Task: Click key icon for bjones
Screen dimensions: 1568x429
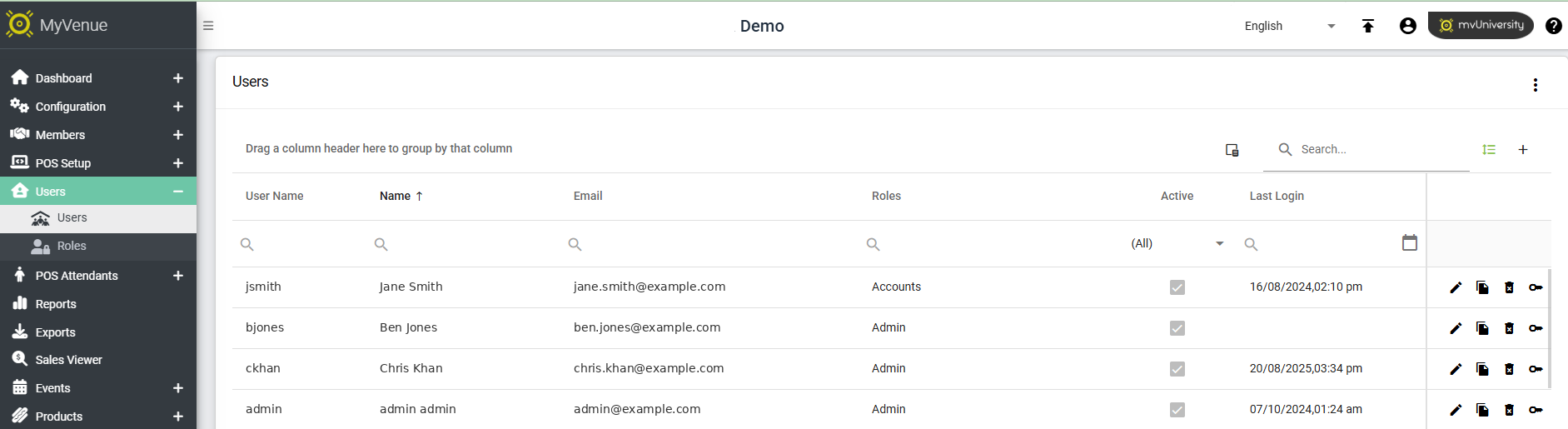Action: 1536,328
